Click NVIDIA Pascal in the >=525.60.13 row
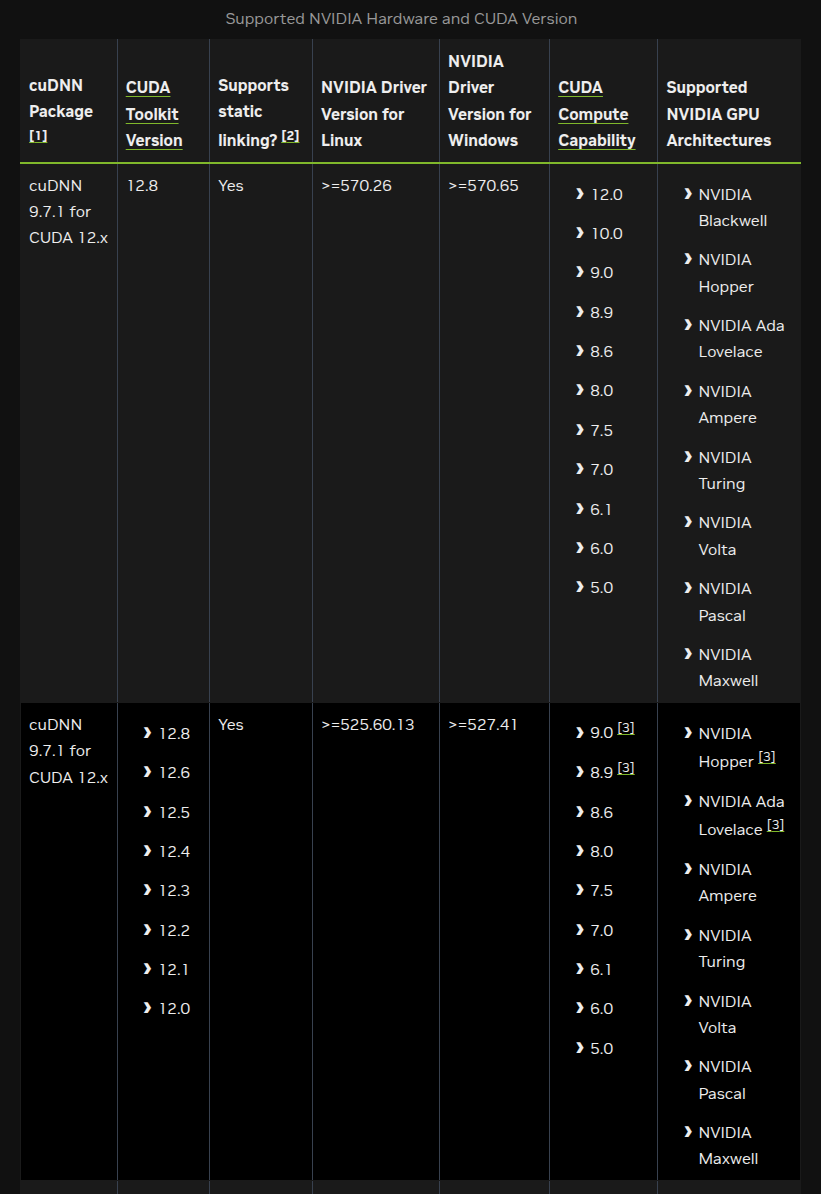 (x=725, y=1081)
